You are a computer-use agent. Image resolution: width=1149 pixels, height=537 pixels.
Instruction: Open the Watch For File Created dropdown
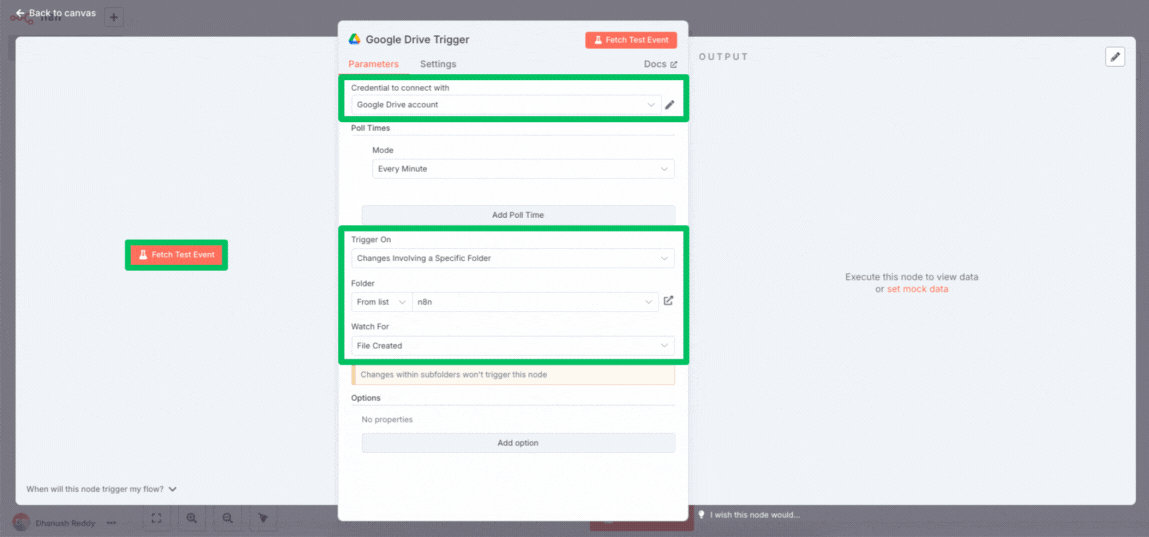[512, 346]
